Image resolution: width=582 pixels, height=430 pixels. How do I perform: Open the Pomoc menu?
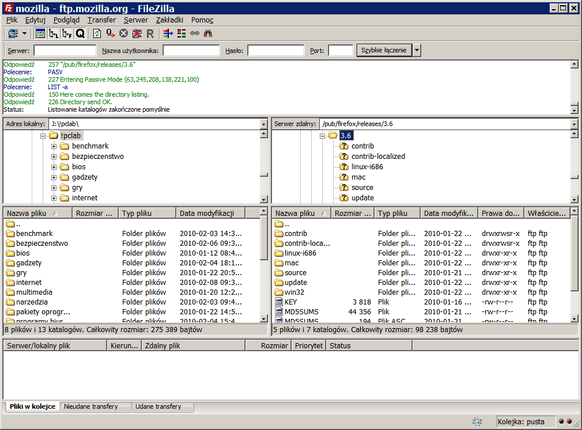click(202, 20)
